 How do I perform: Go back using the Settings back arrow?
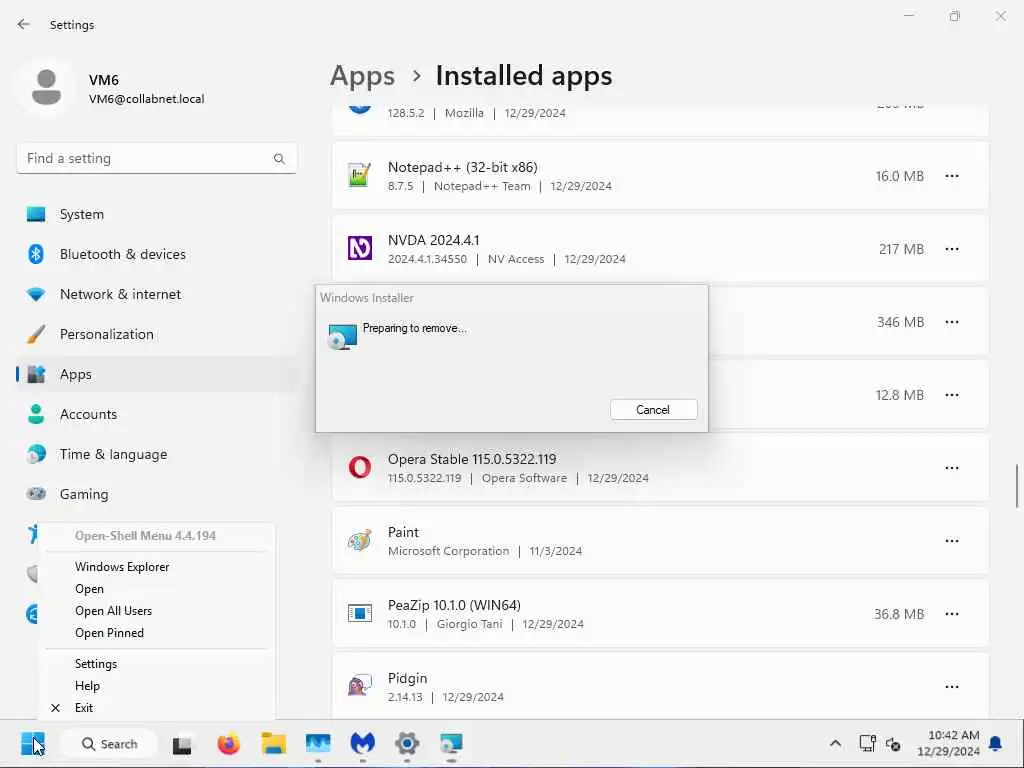tap(24, 24)
